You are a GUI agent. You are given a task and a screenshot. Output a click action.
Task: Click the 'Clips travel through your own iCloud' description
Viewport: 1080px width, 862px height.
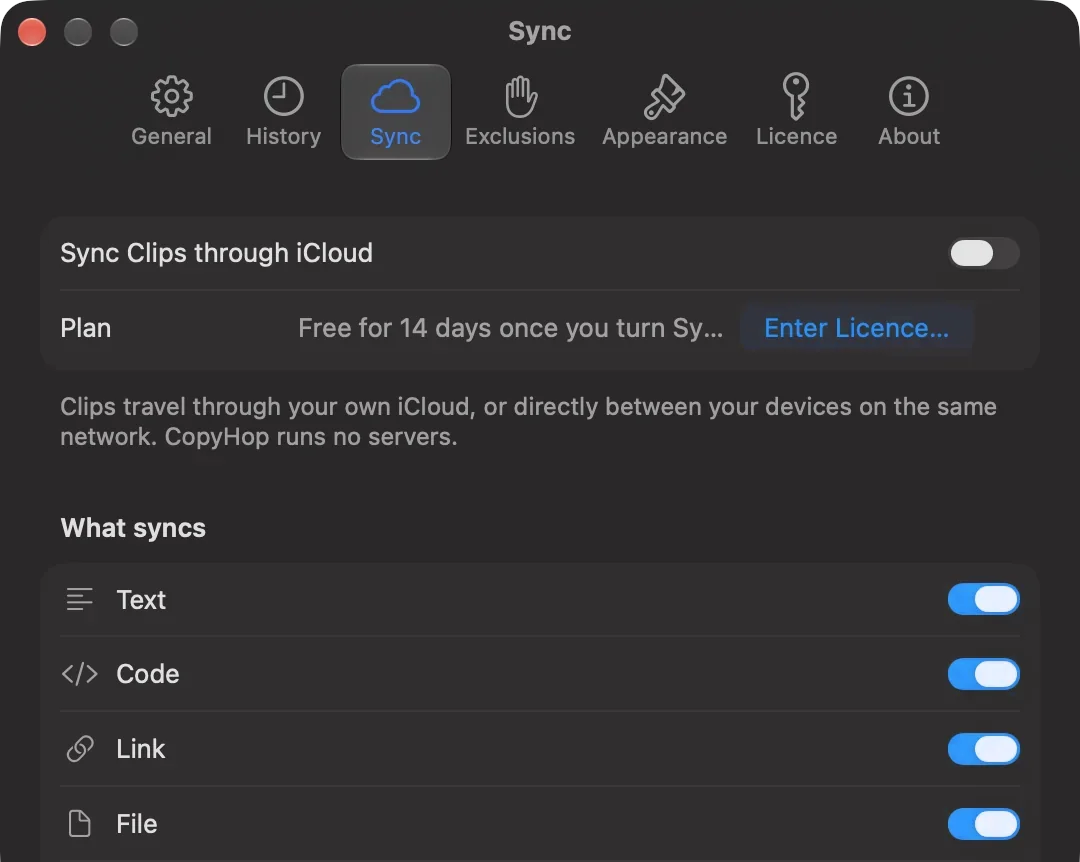528,421
